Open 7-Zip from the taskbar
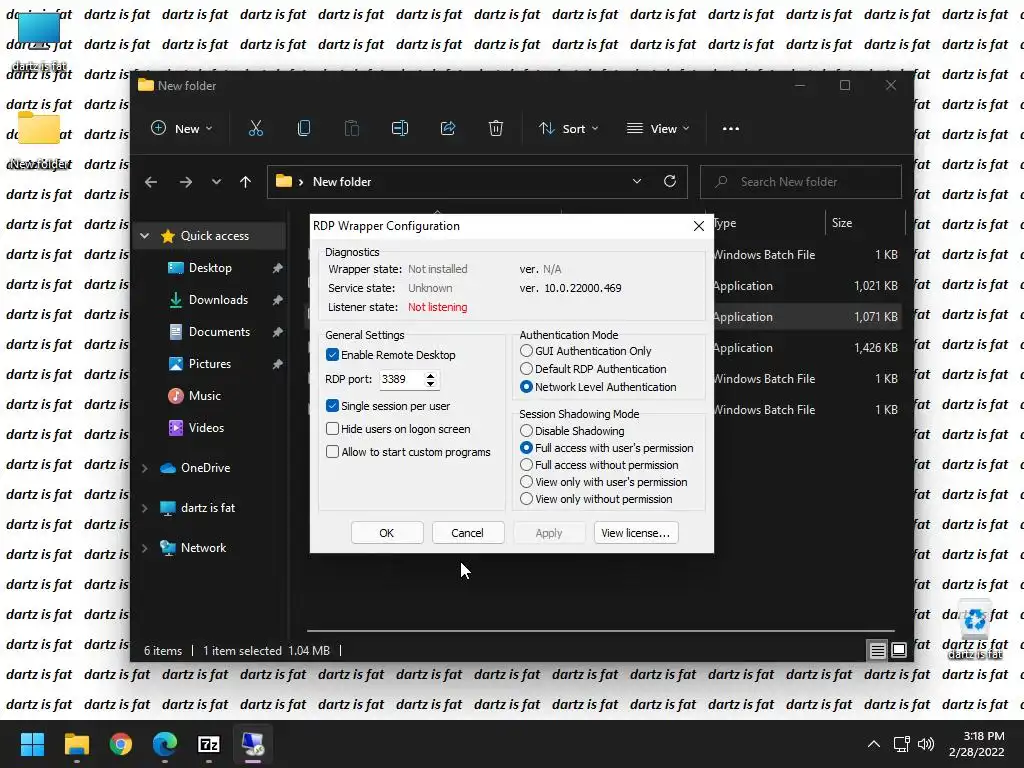1024x768 pixels. point(209,744)
